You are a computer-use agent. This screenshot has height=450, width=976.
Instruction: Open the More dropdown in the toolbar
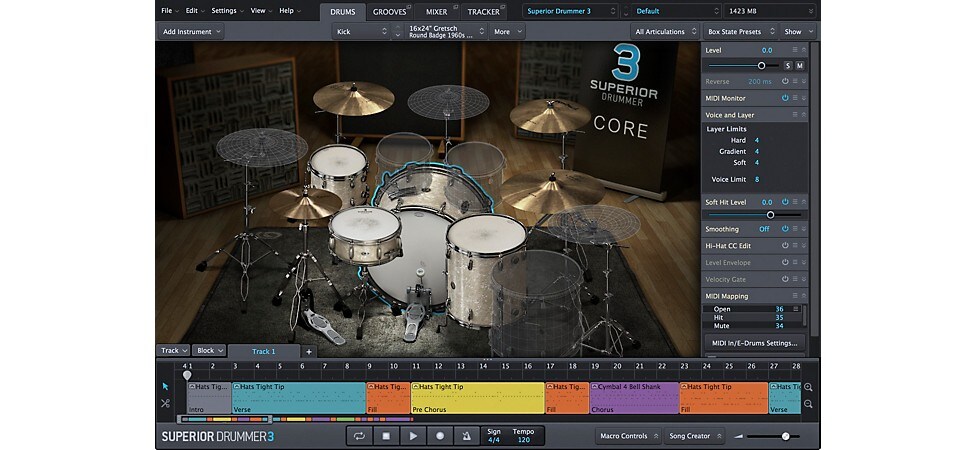coord(507,32)
